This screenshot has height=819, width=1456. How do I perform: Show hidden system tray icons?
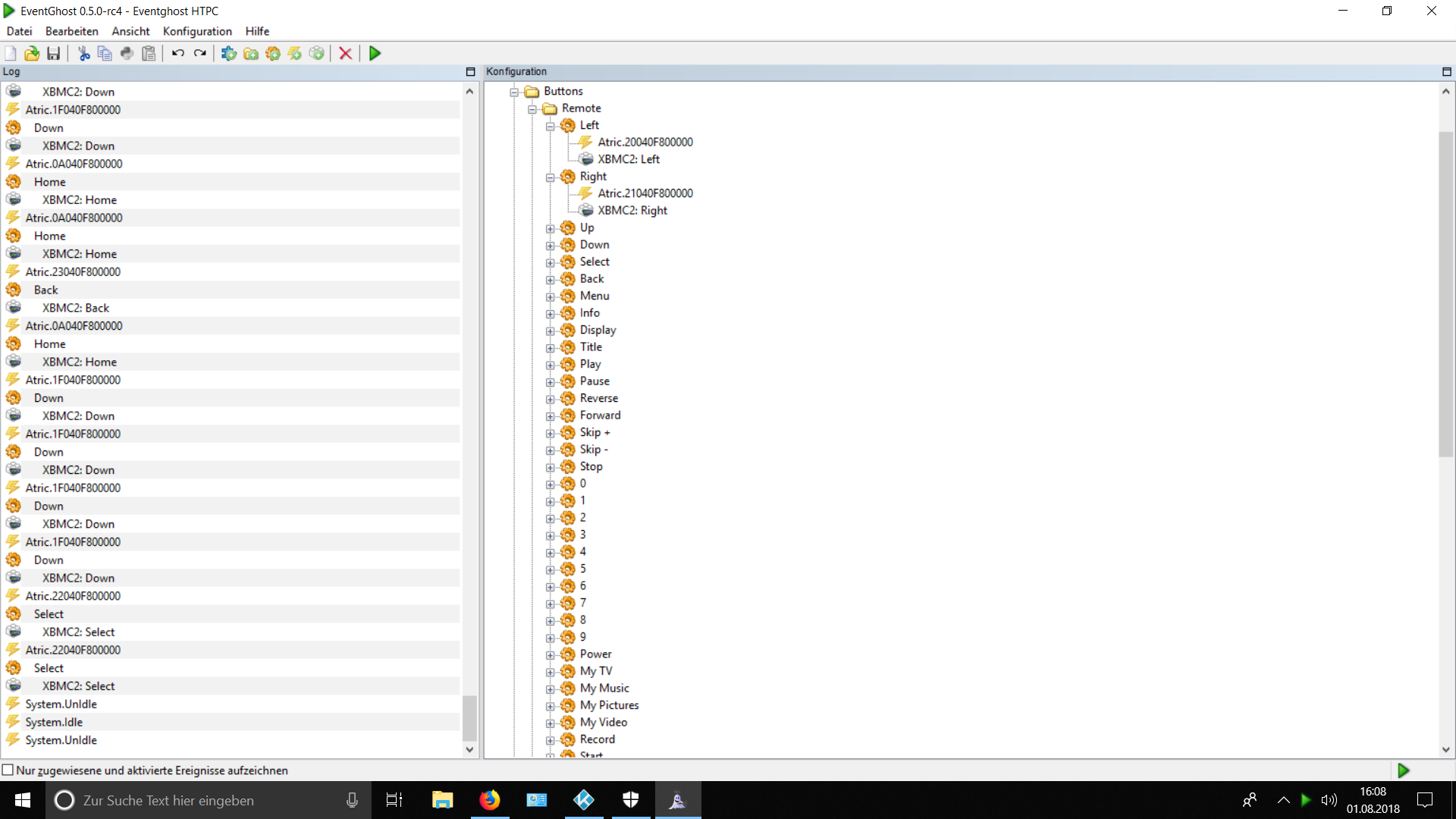pyautogui.click(x=1283, y=800)
